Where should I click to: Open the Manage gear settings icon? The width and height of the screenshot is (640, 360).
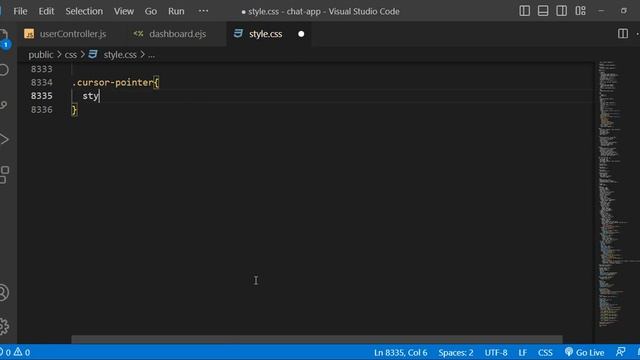4,326
